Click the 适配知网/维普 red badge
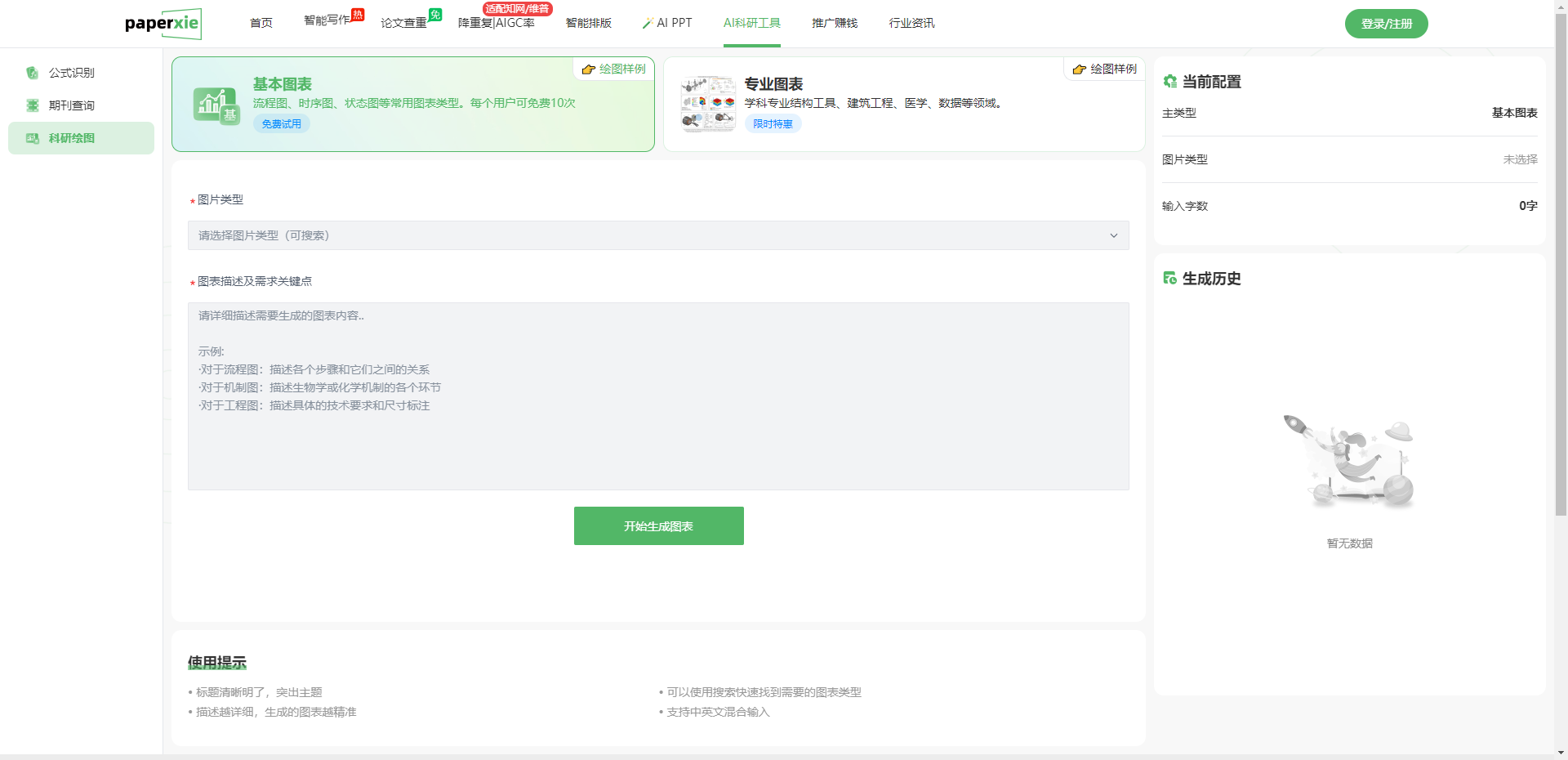This screenshot has height=760, width=1568. tap(517, 8)
